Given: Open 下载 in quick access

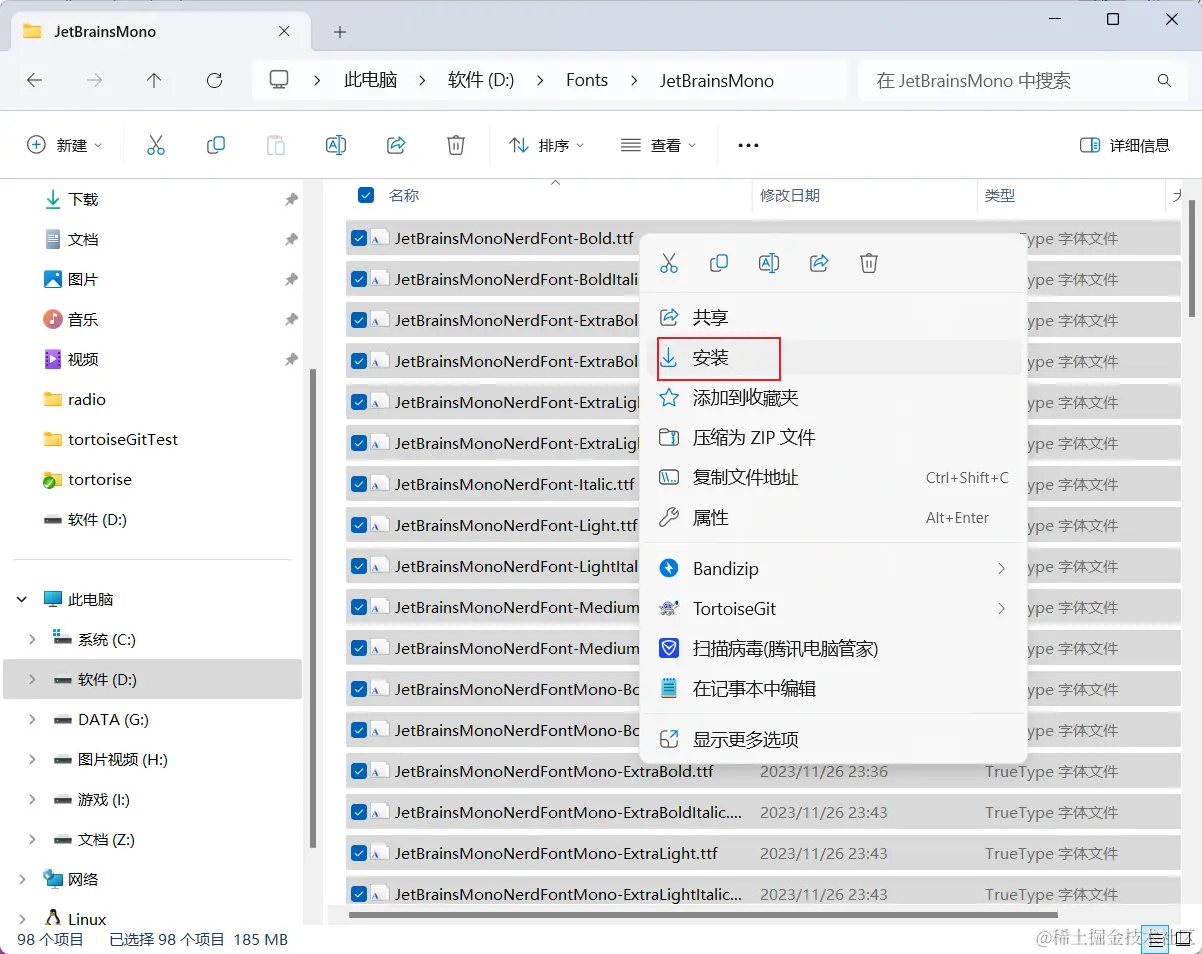Looking at the screenshot, I should tap(83, 199).
